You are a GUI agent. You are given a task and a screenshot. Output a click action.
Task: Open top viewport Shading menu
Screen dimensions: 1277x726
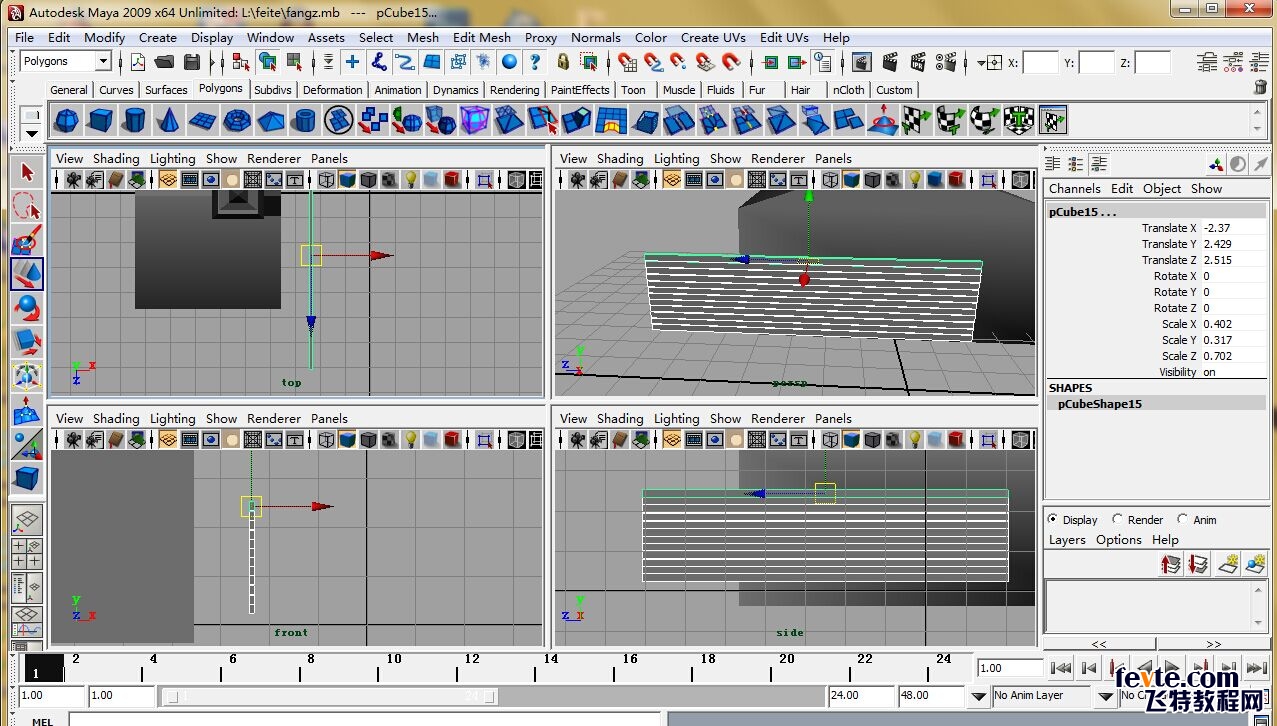116,158
